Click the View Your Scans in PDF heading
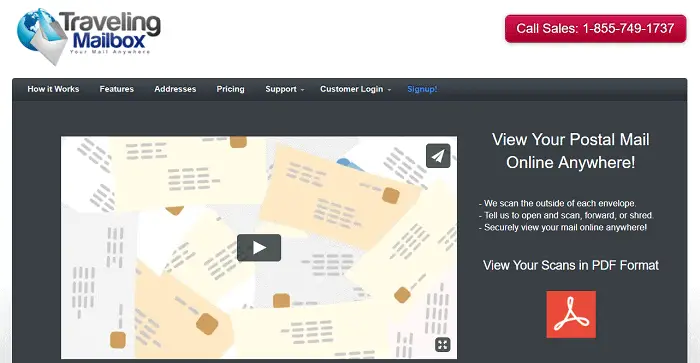 coord(571,265)
